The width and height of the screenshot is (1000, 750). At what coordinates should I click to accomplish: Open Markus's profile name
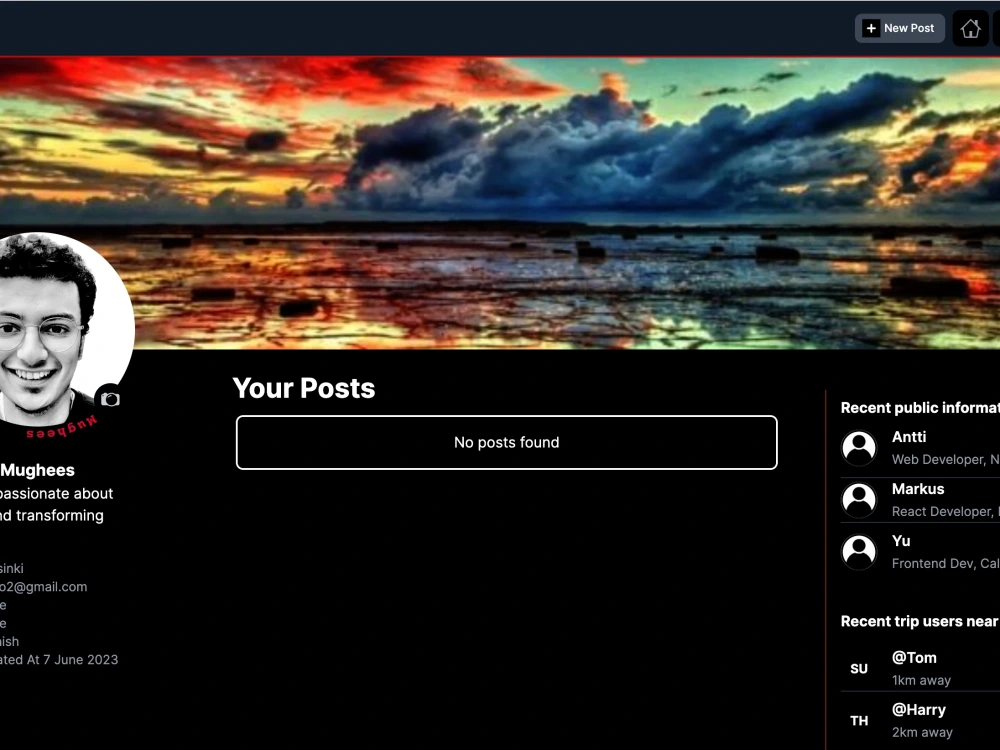pyautogui.click(x=918, y=489)
